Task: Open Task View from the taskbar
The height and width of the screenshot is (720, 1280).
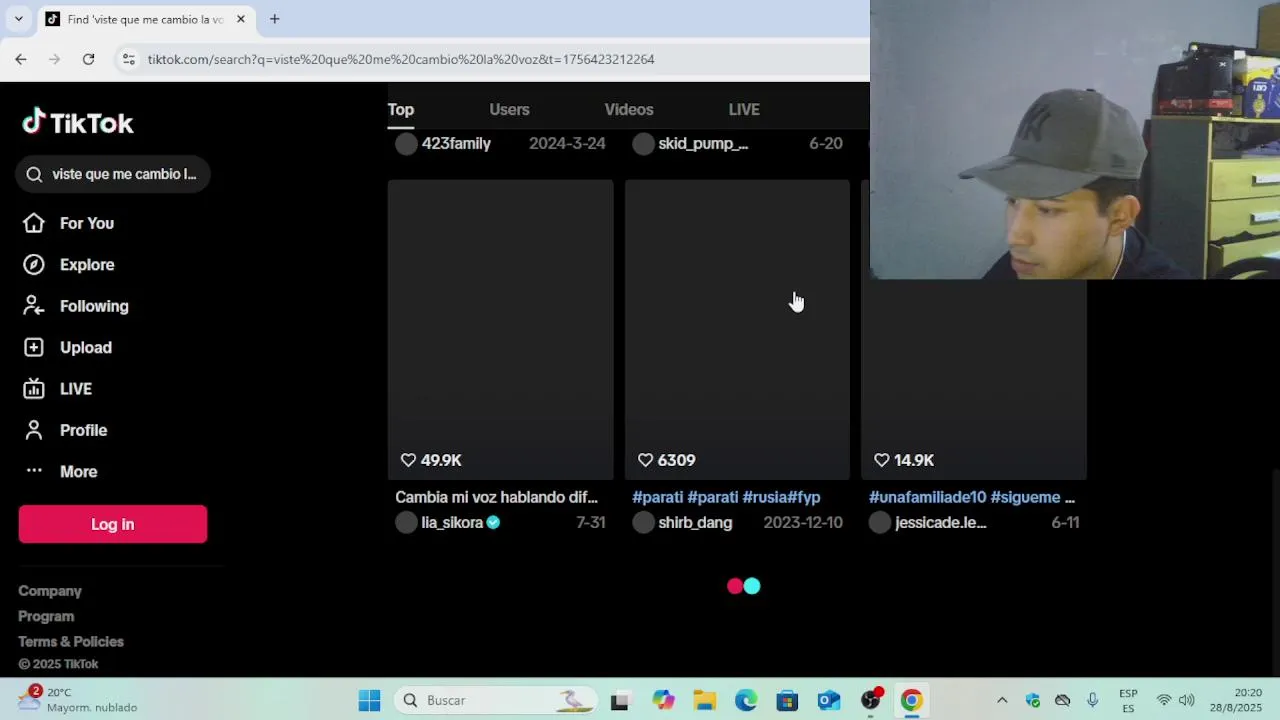Action: [619, 700]
